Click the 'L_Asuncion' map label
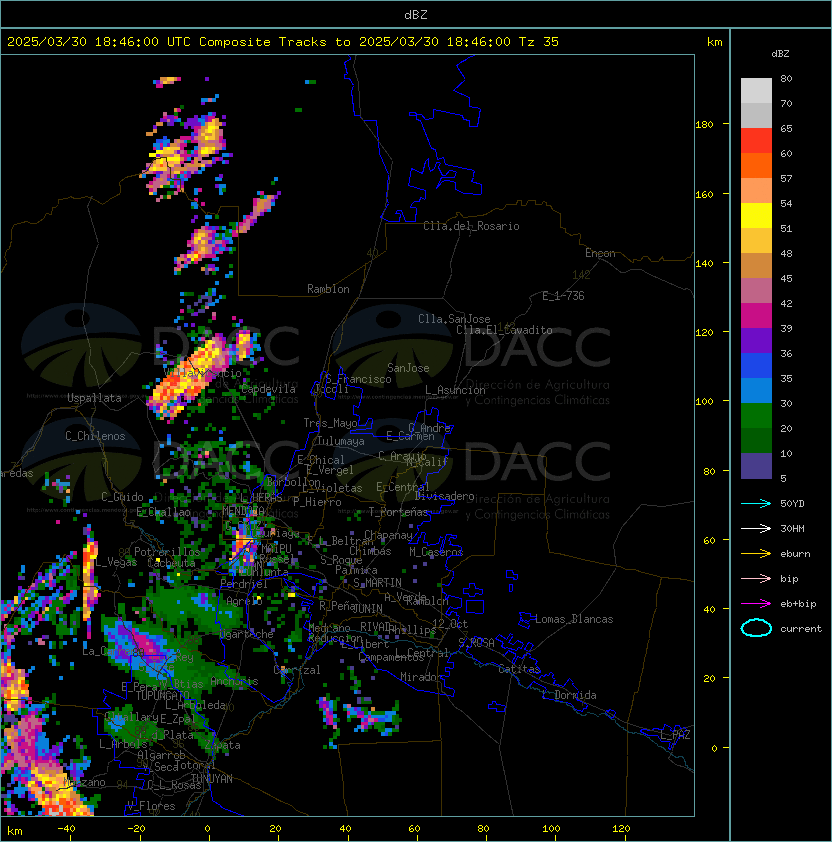Image resolution: width=832 pixels, height=842 pixels. click(455, 390)
